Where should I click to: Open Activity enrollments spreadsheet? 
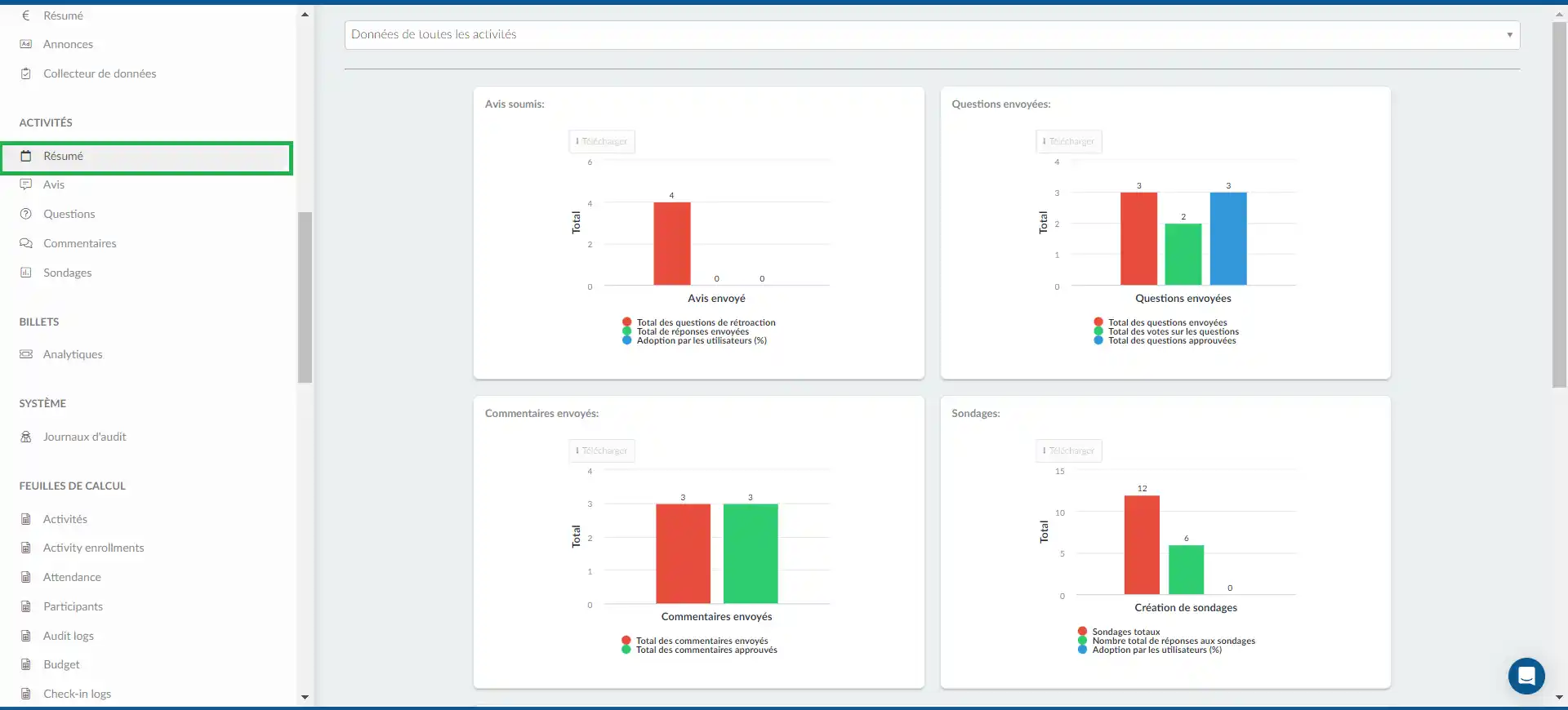click(94, 548)
